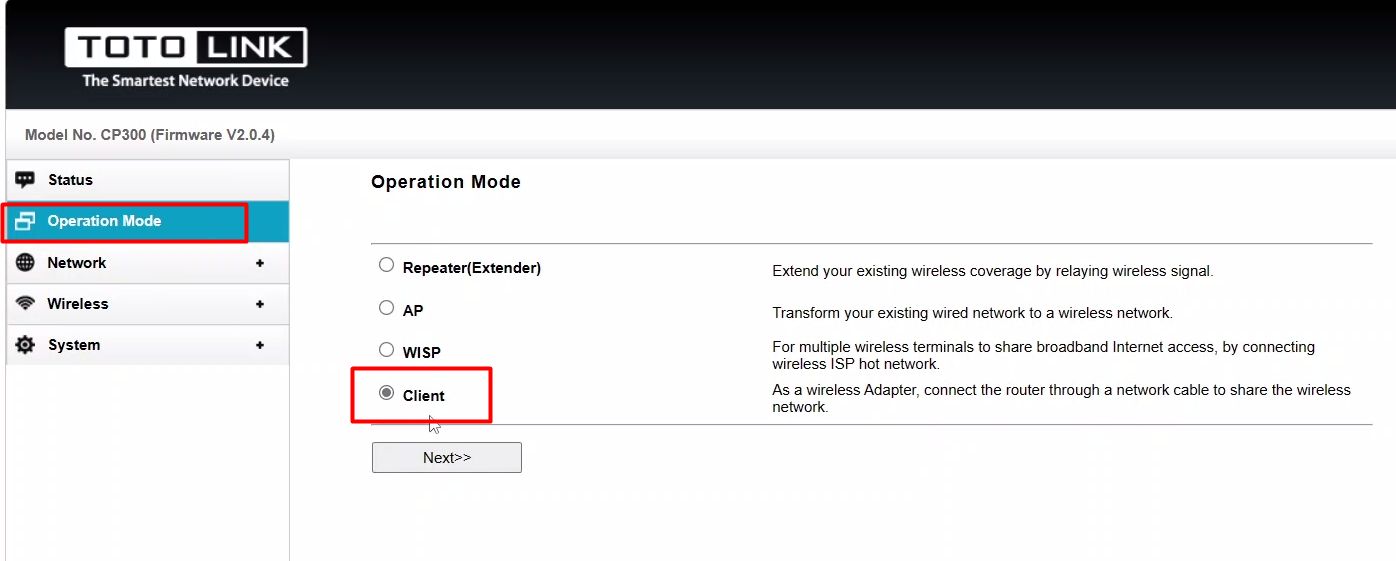1396x561 pixels.
Task: Click the Operation Mode windows icon
Action: pyautogui.click(x=25, y=221)
